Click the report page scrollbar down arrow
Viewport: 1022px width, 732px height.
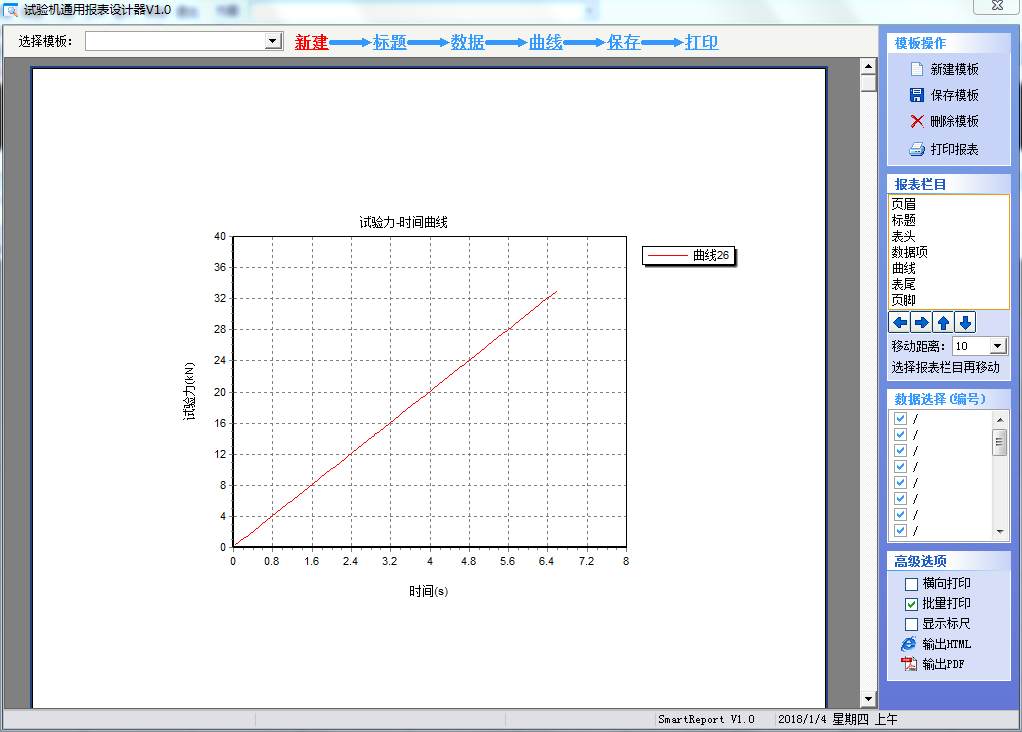pyautogui.click(x=868, y=699)
